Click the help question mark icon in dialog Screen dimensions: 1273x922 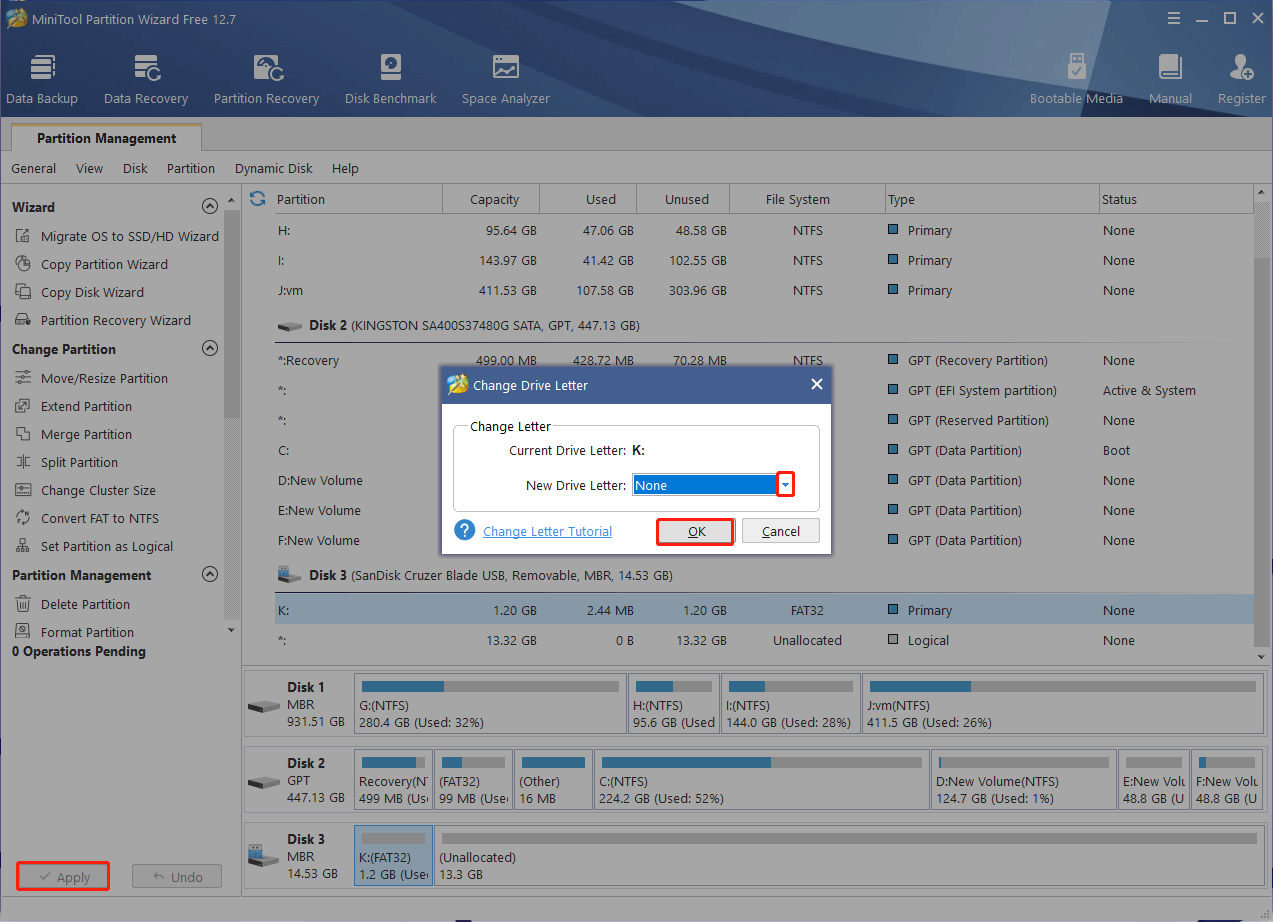[x=464, y=530]
